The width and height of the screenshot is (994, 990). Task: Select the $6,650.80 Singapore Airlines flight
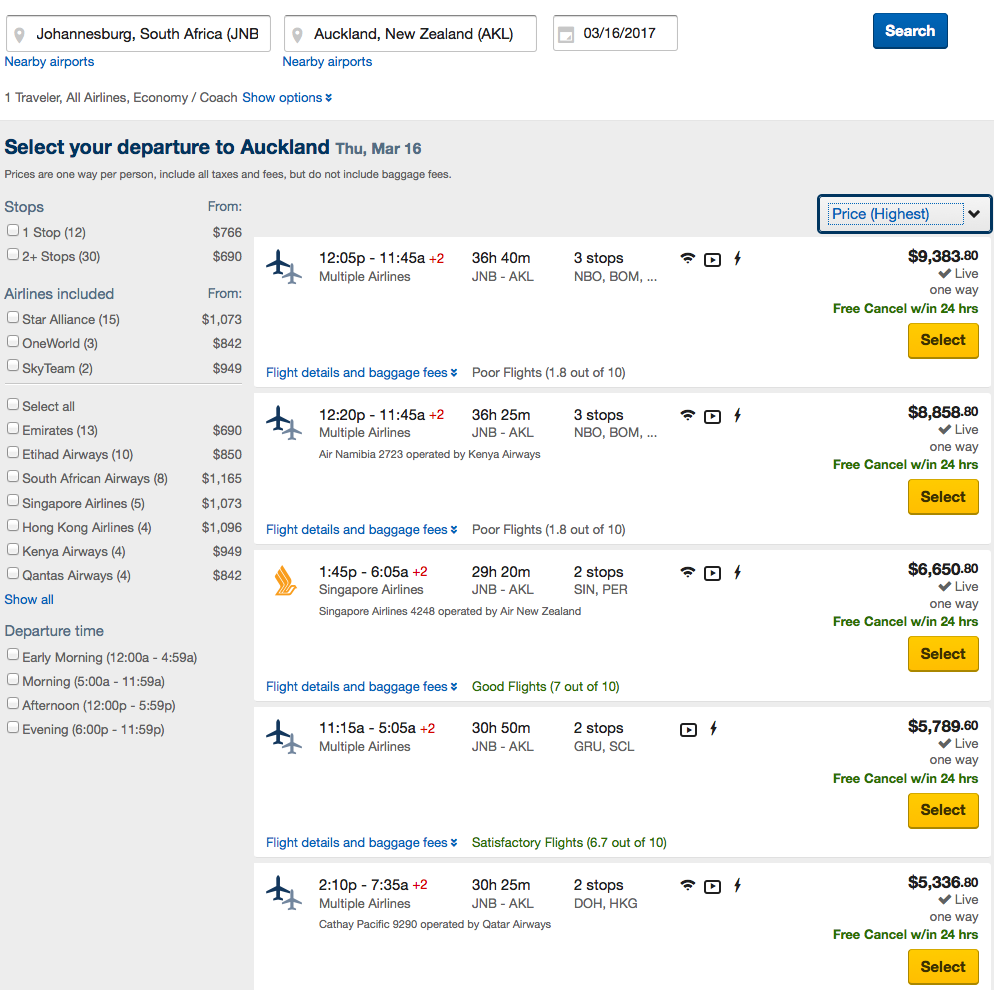pos(943,654)
